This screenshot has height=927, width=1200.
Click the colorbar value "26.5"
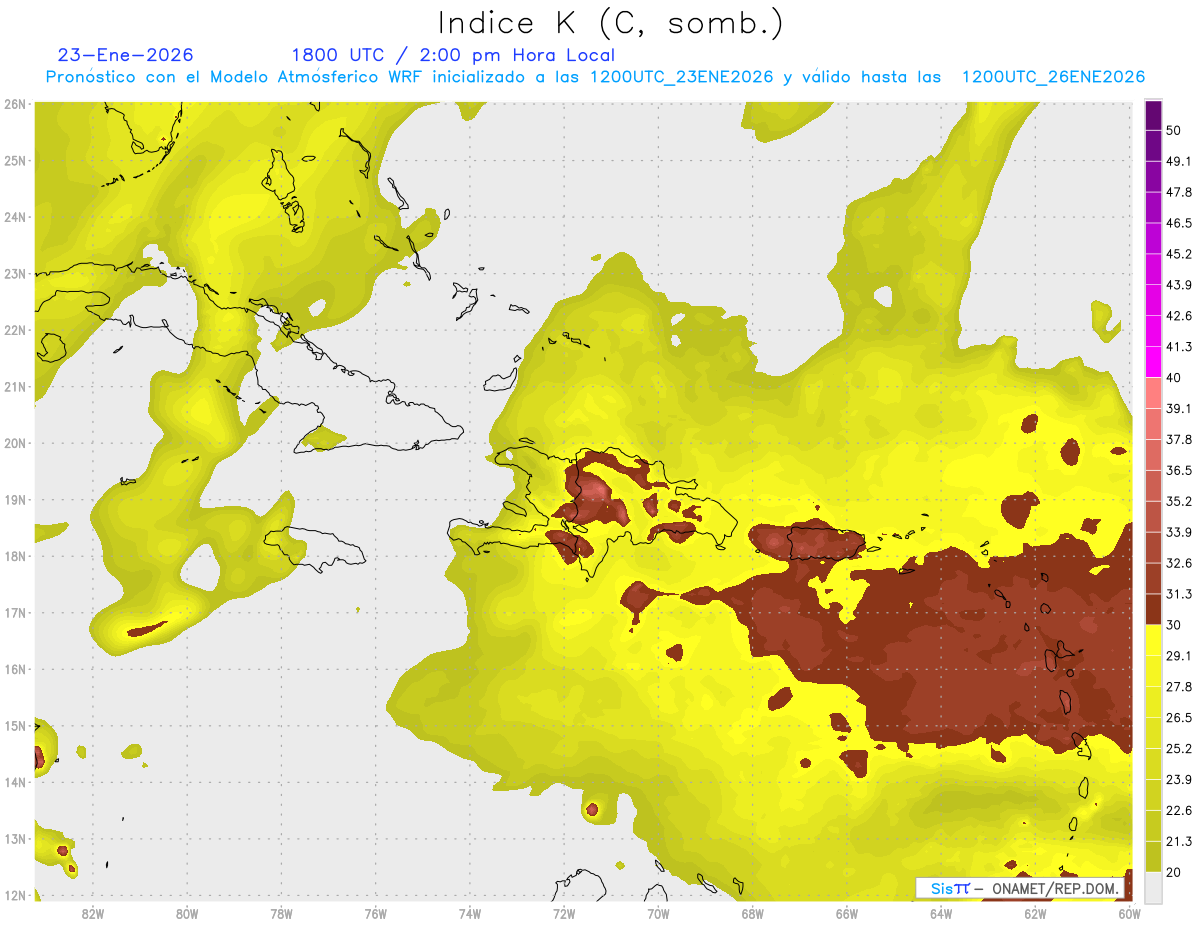click(1179, 718)
